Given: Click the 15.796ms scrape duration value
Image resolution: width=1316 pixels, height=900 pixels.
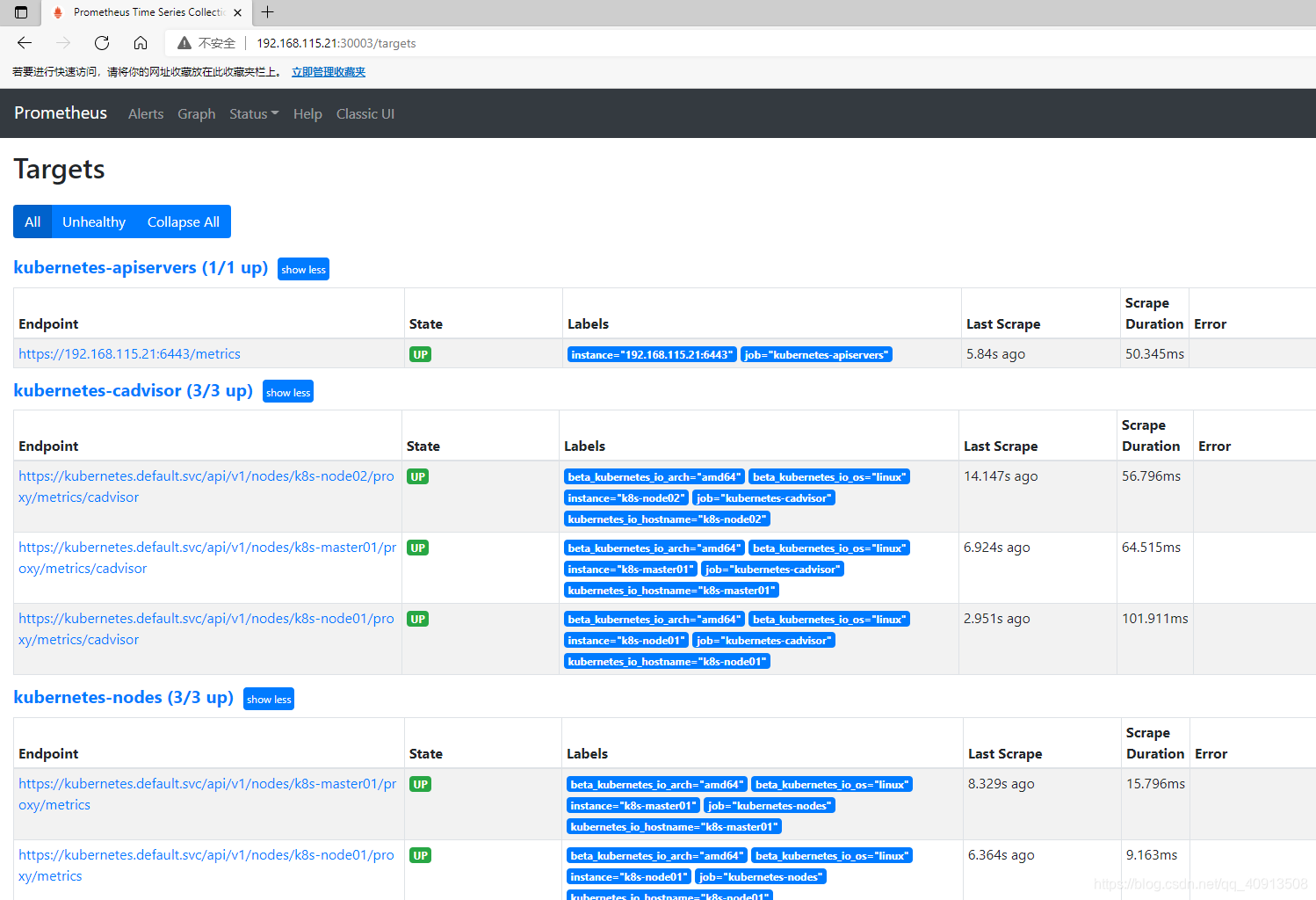Looking at the screenshot, I should pyautogui.click(x=1155, y=784).
